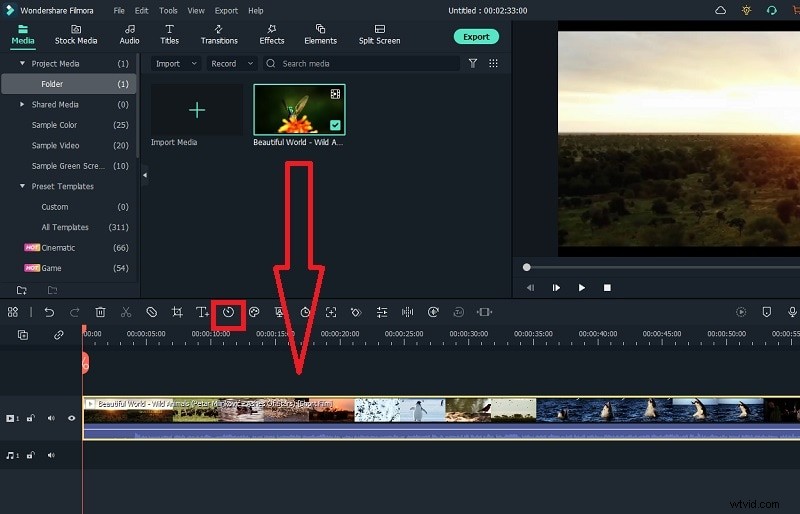Image resolution: width=800 pixels, height=514 pixels.
Task: Select the Folder tree item
Action: 69,84
